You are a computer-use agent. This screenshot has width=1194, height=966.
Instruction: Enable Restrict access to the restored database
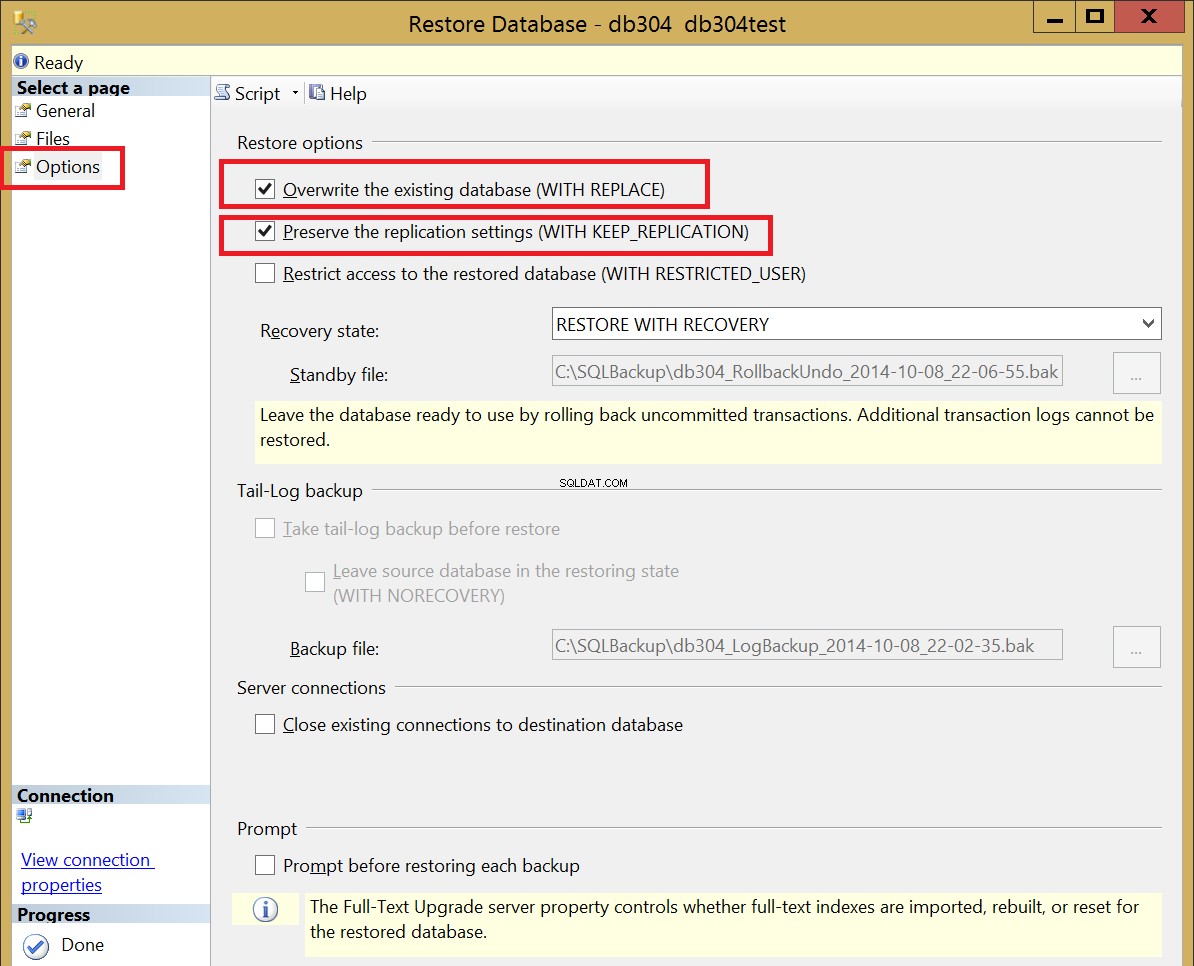[x=265, y=273]
